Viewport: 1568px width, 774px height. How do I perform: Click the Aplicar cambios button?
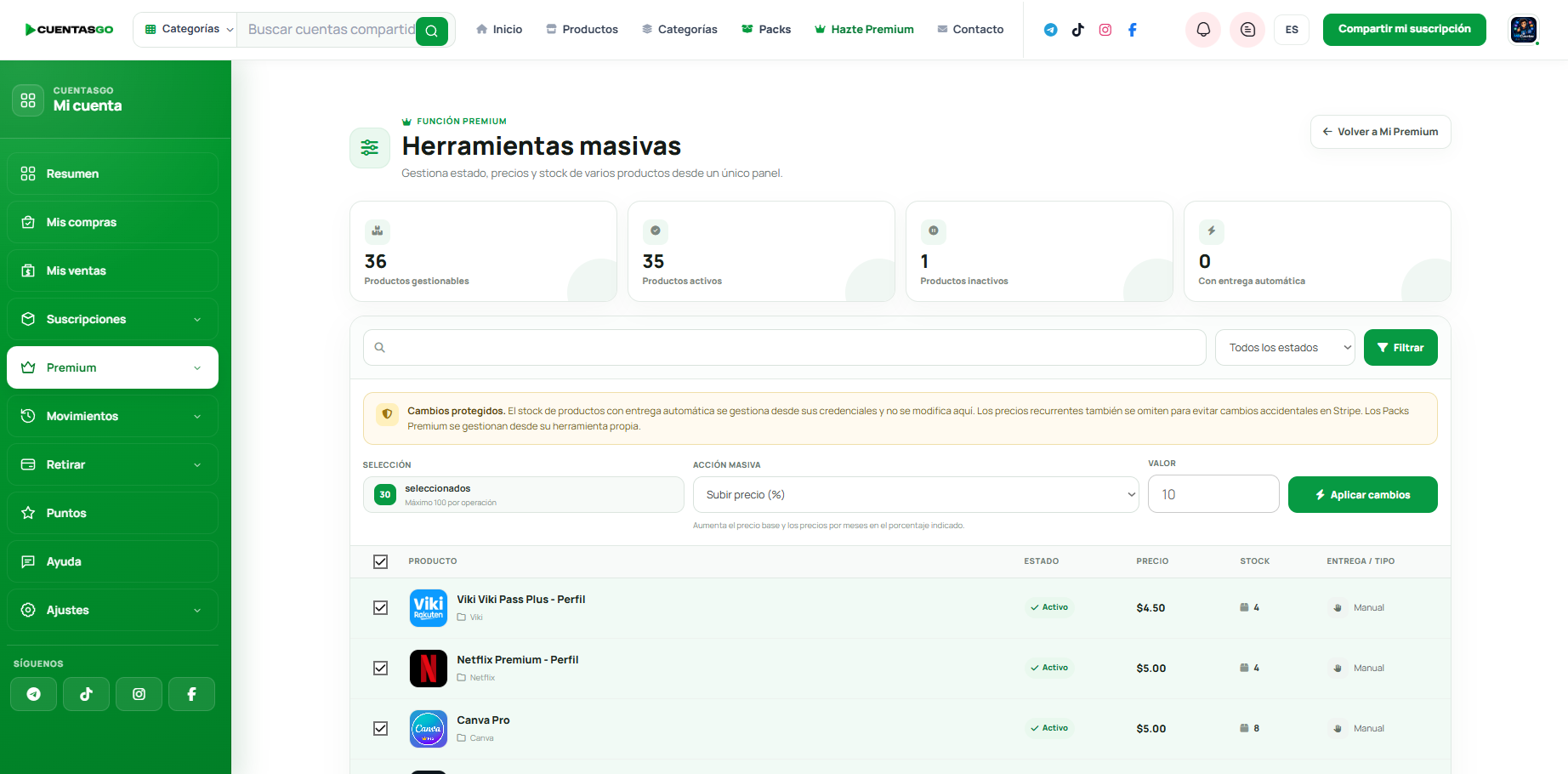pyautogui.click(x=1362, y=495)
